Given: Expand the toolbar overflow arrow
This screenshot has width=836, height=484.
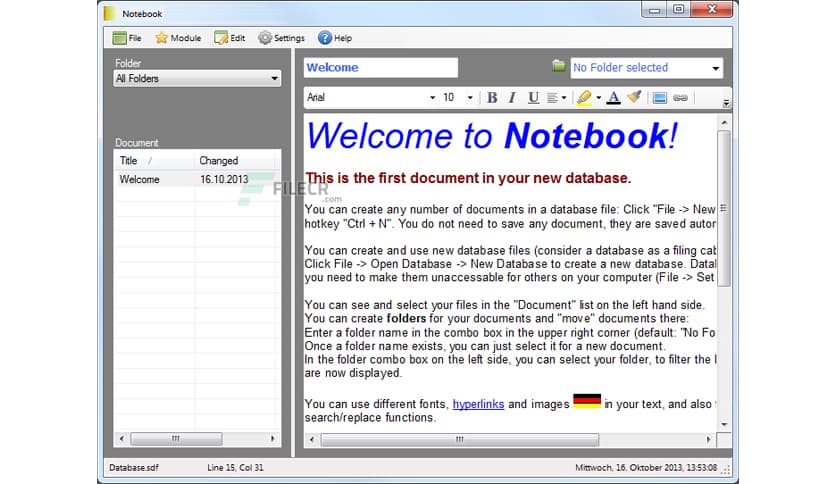Looking at the screenshot, I should [x=726, y=103].
